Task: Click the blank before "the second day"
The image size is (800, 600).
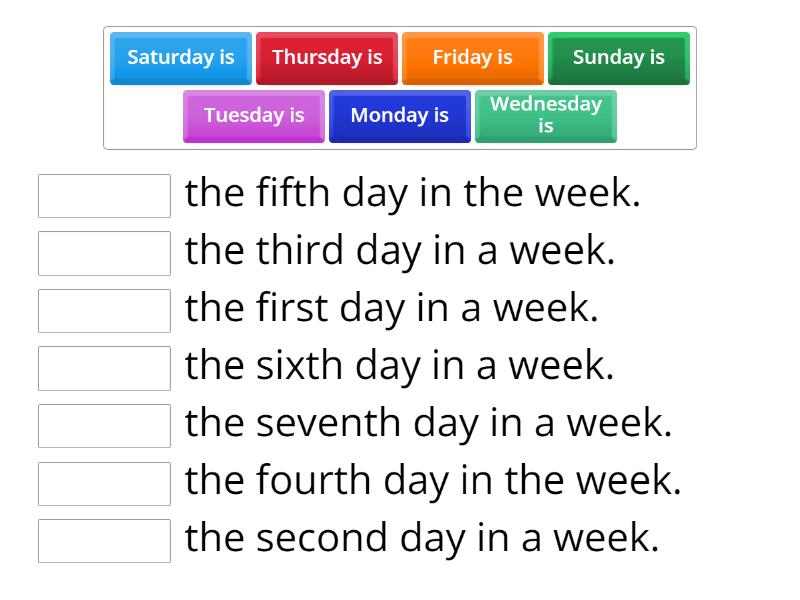Action: tap(104, 540)
